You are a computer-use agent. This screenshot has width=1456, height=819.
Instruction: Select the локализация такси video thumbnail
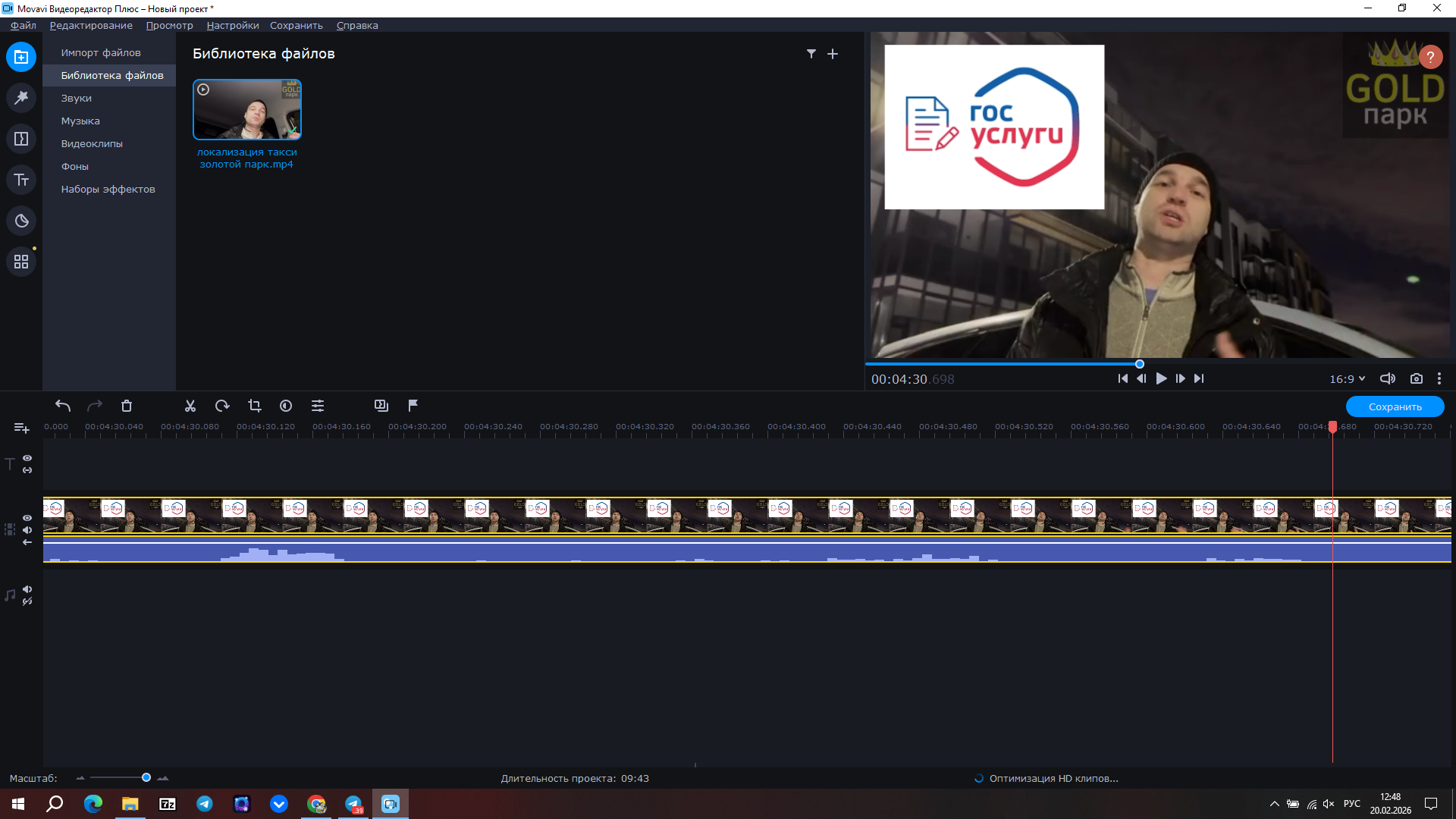coord(247,110)
